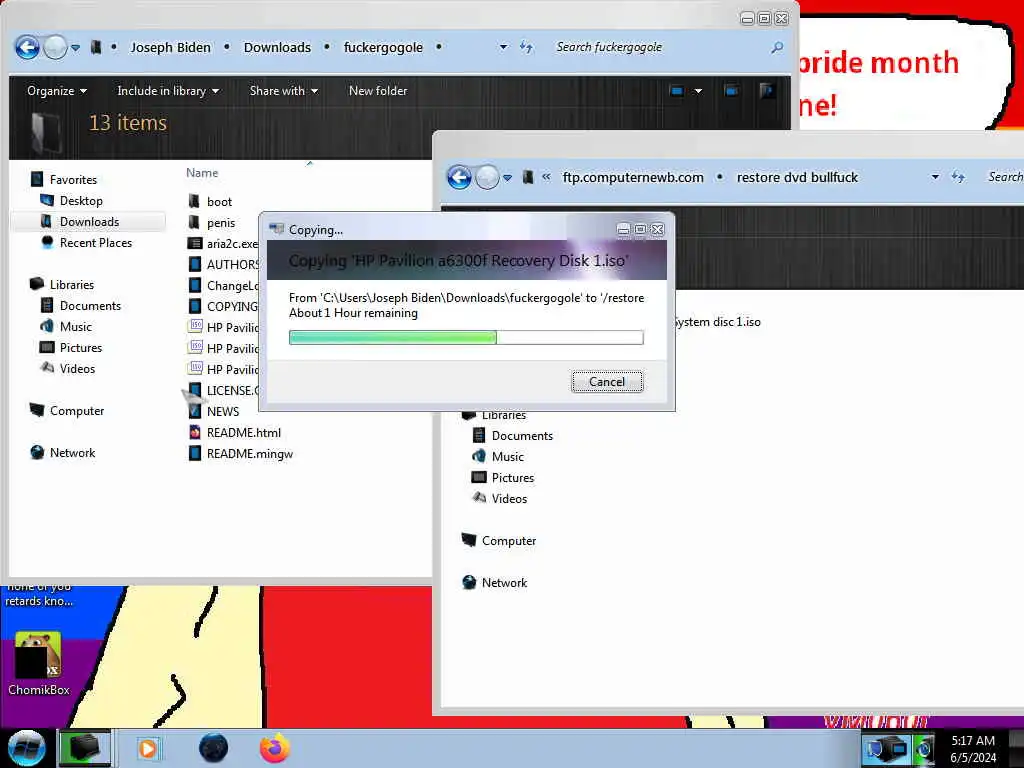
Task: Click Joseph Biden breadcrumb segment
Action: tap(170, 47)
